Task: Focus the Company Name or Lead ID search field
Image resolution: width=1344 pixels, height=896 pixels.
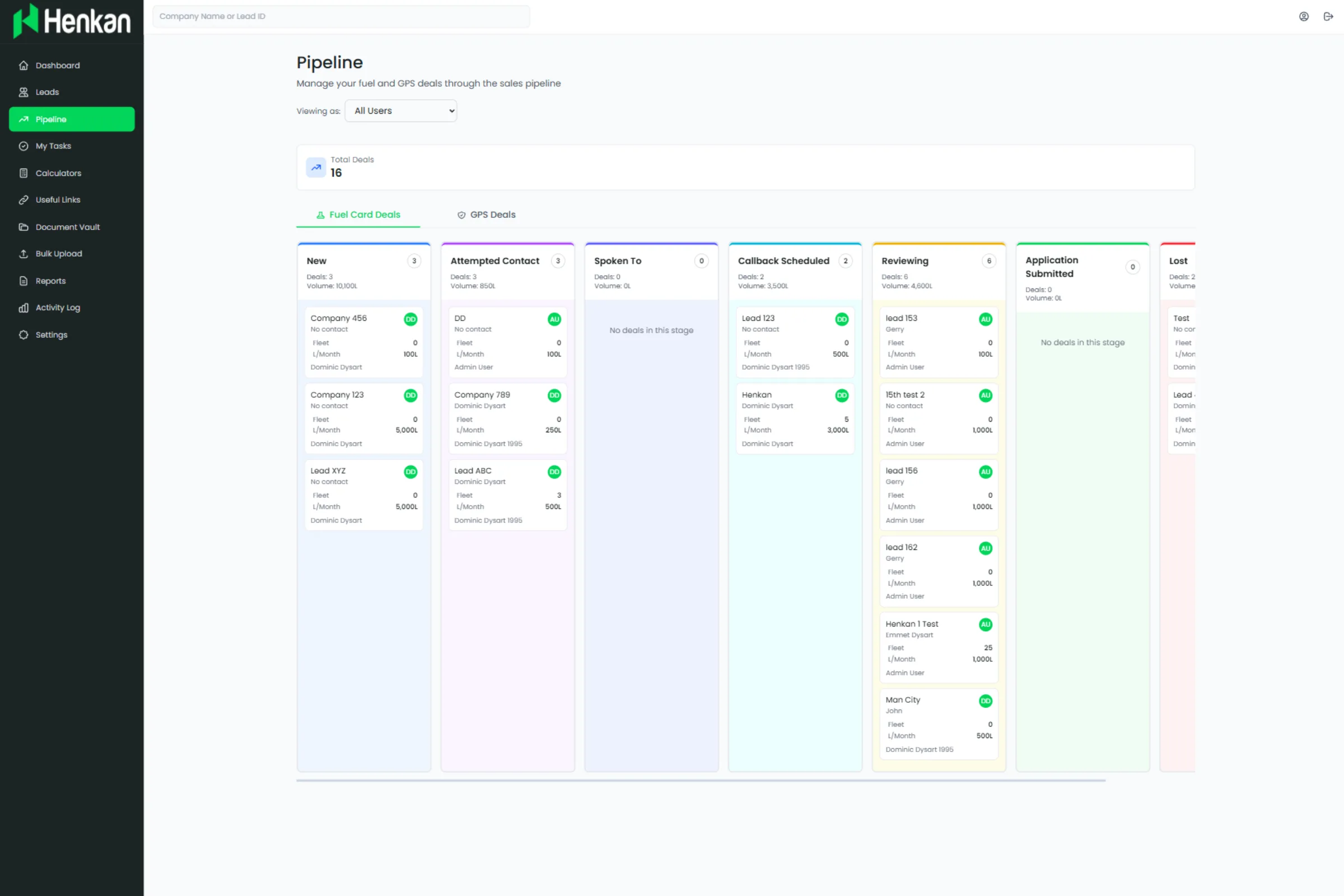Action: click(x=341, y=17)
